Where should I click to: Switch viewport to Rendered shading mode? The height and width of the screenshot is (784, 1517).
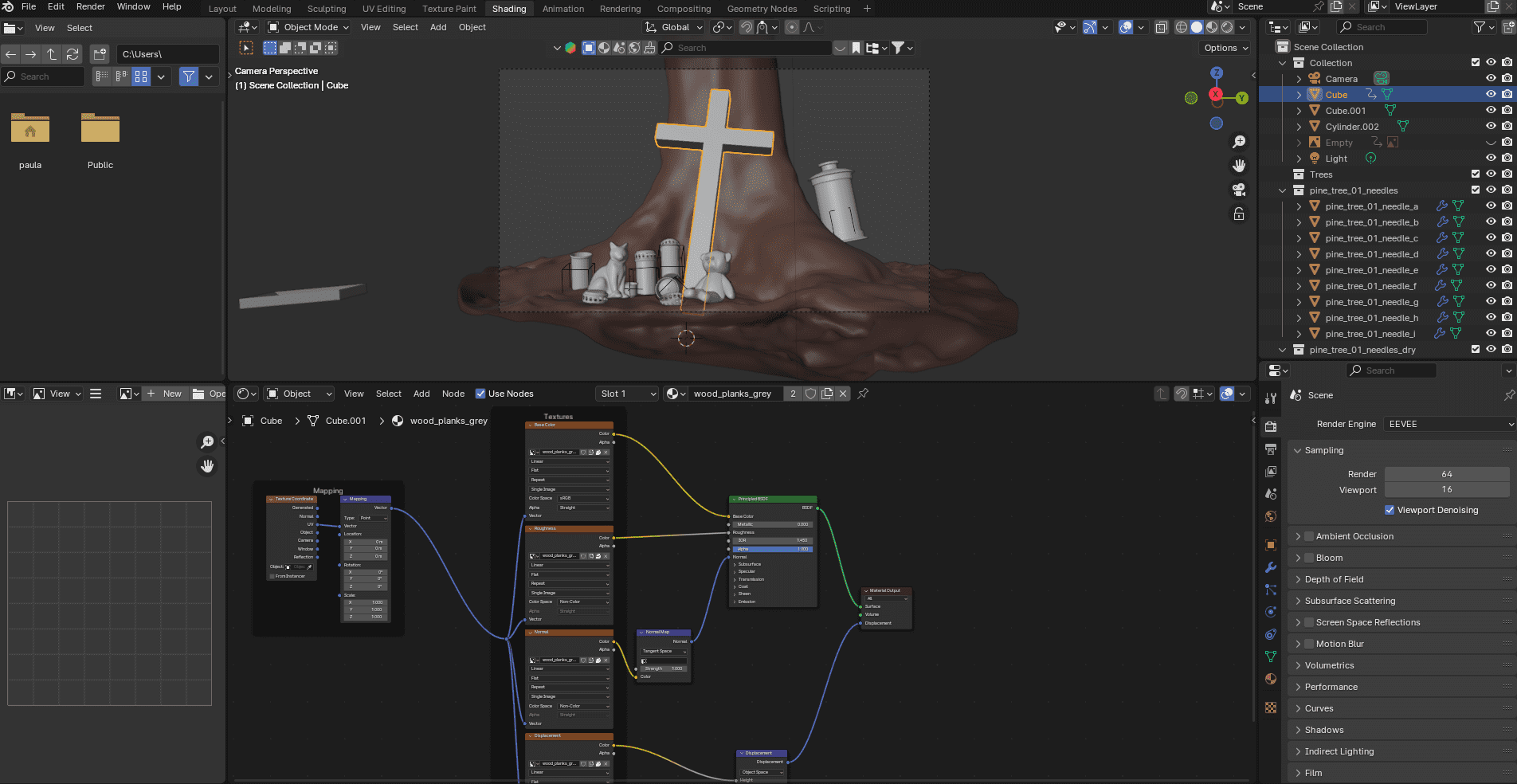(1228, 26)
